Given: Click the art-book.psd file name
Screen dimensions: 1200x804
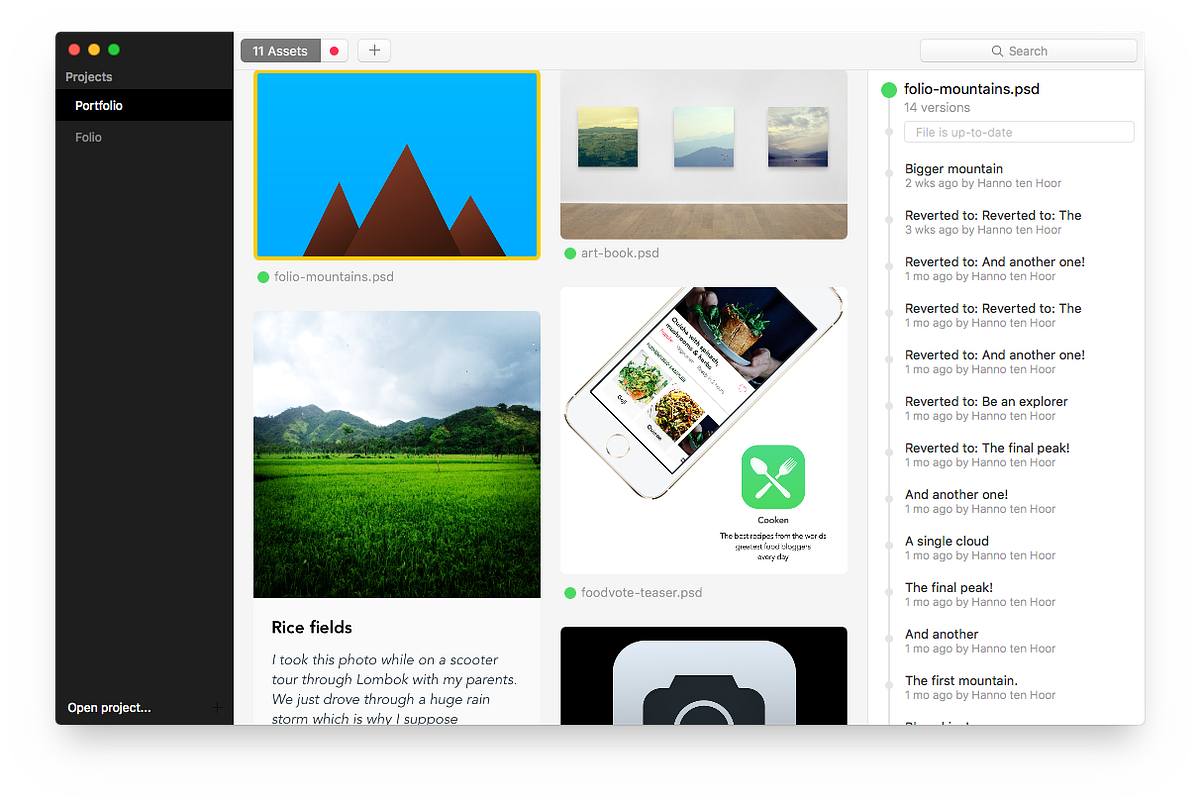Looking at the screenshot, I should (x=620, y=254).
